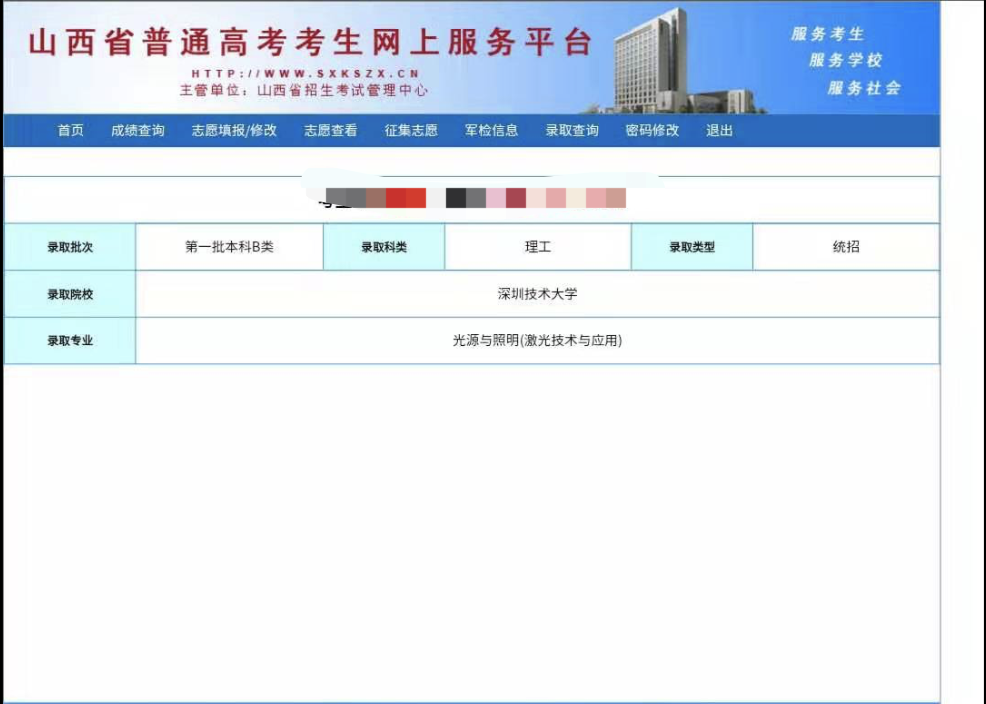This screenshot has height=704, width=986.
Task: Click the 录取科类 header cell
Action: tap(384, 247)
